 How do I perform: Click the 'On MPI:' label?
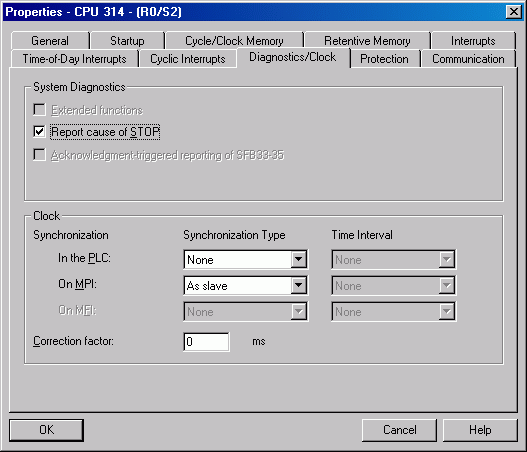point(77,284)
